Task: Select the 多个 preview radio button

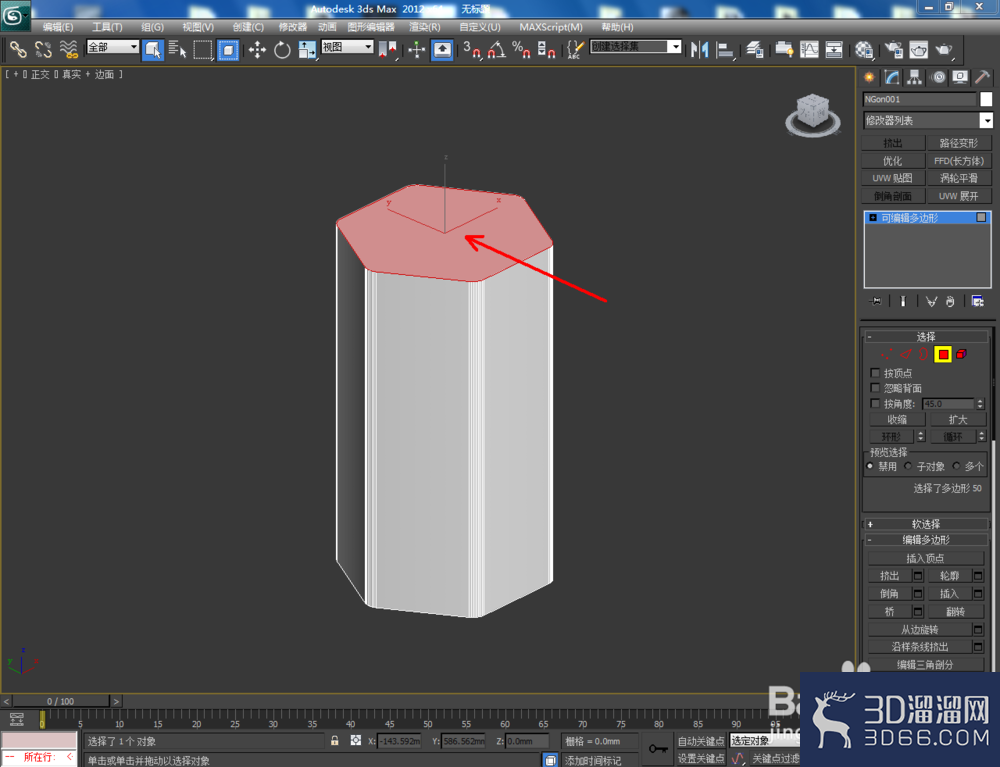Action: point(956,466)
